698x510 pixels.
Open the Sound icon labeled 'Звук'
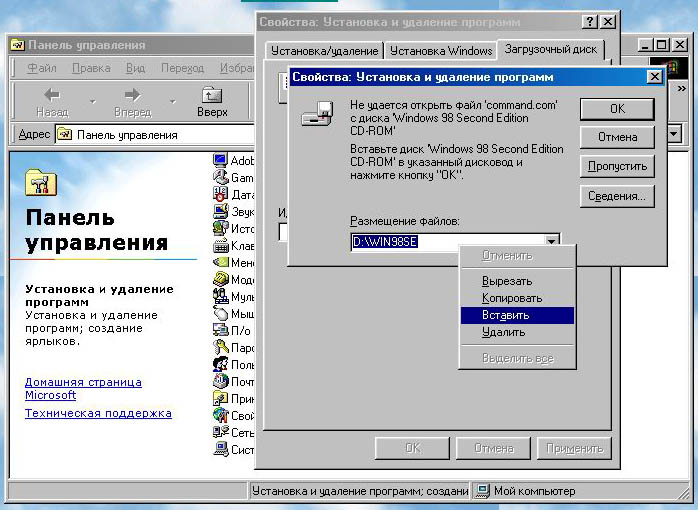220,211
